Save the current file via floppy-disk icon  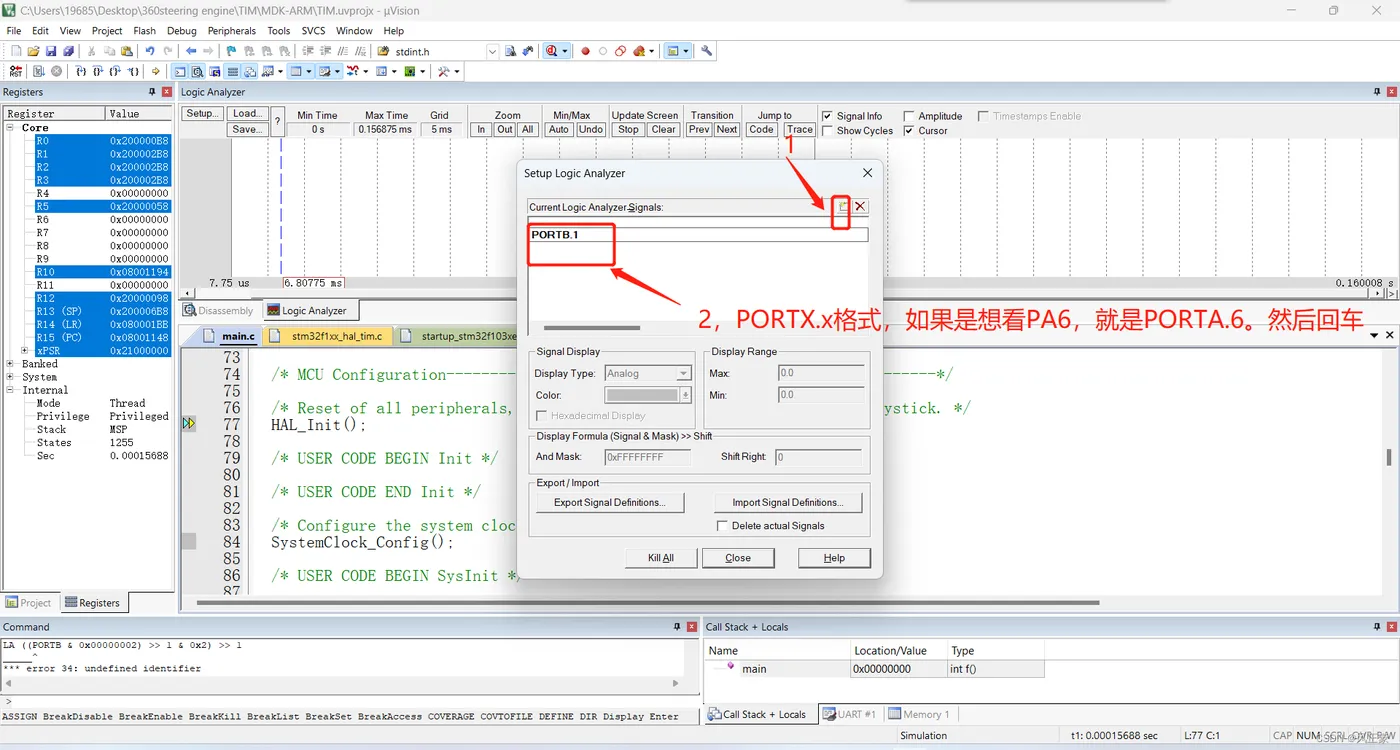pyautogui.click(x=51, y=51)
